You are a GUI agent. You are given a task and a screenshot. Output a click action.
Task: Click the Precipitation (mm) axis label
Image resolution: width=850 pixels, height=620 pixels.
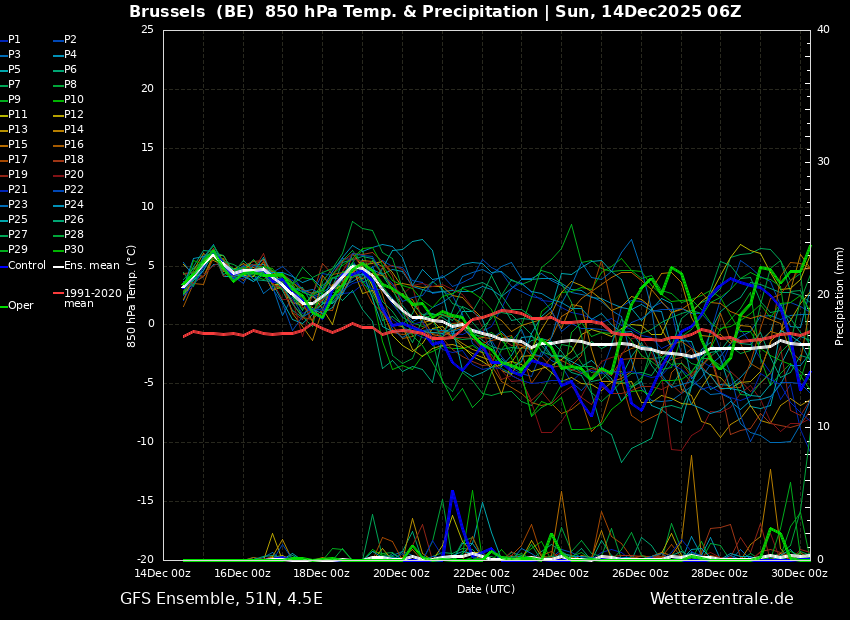coord(840,296)
